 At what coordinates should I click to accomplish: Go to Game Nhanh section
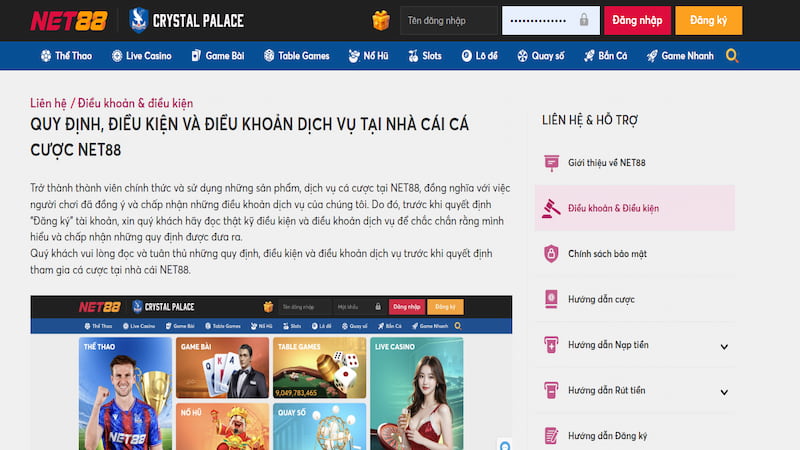[681, 56]
